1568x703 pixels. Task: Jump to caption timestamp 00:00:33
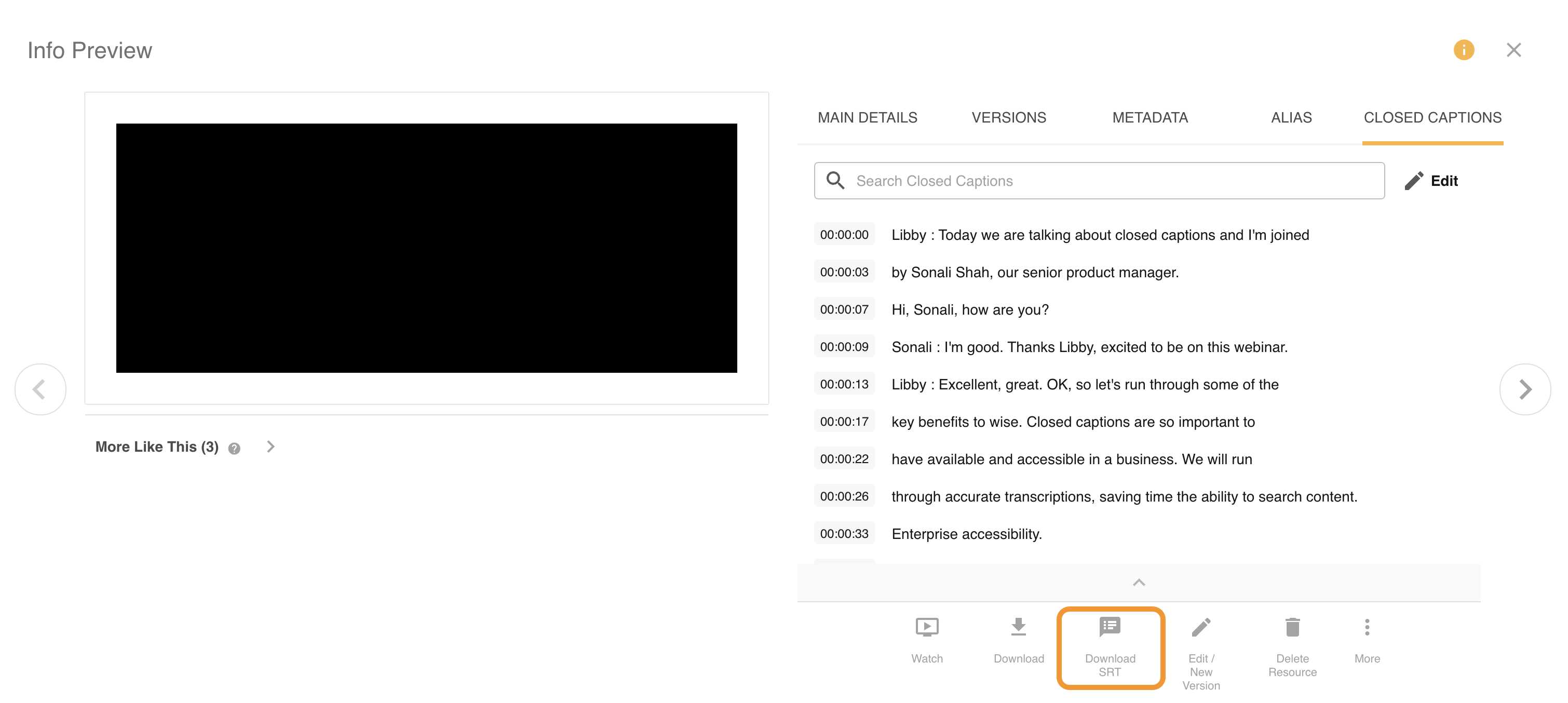click(844, 534)
